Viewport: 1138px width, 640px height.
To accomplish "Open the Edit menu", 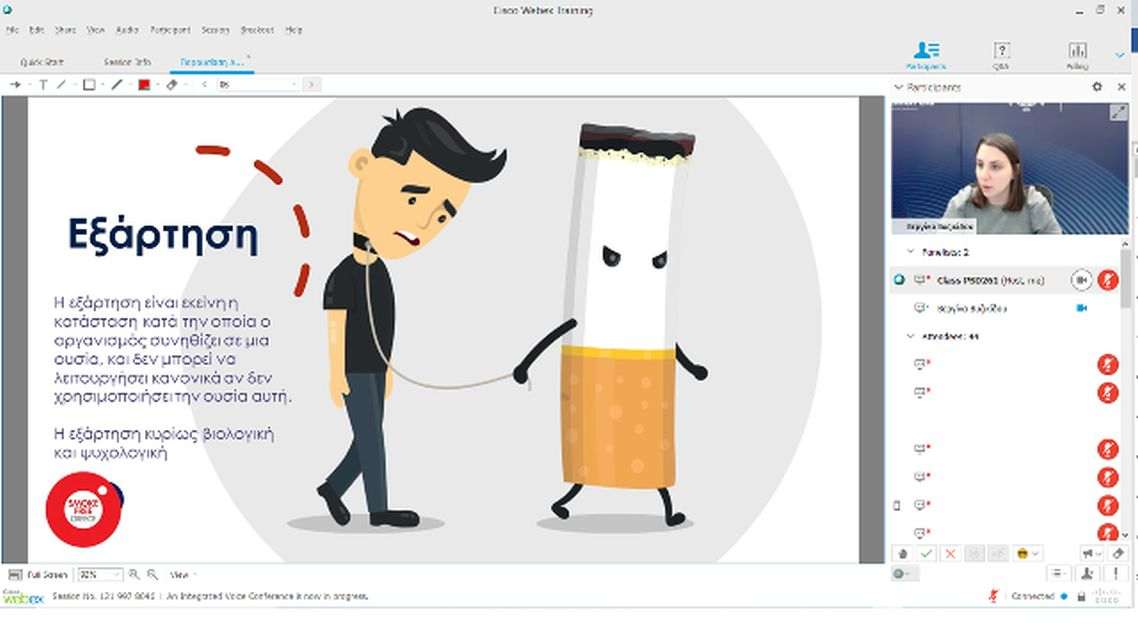I will coord(37,30).
